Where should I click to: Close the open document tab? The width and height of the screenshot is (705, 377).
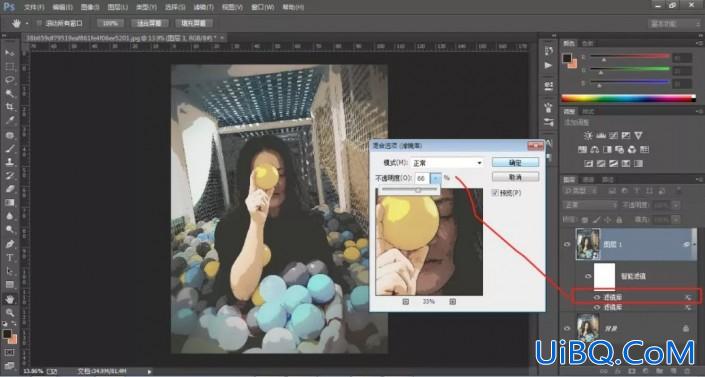222,38
